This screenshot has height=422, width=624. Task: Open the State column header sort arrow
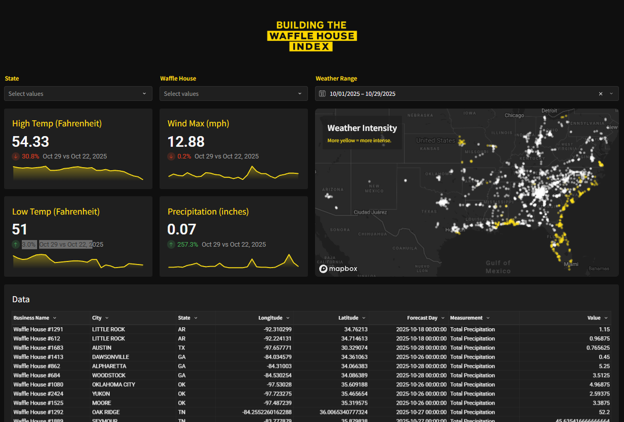[x=196, y=318]
